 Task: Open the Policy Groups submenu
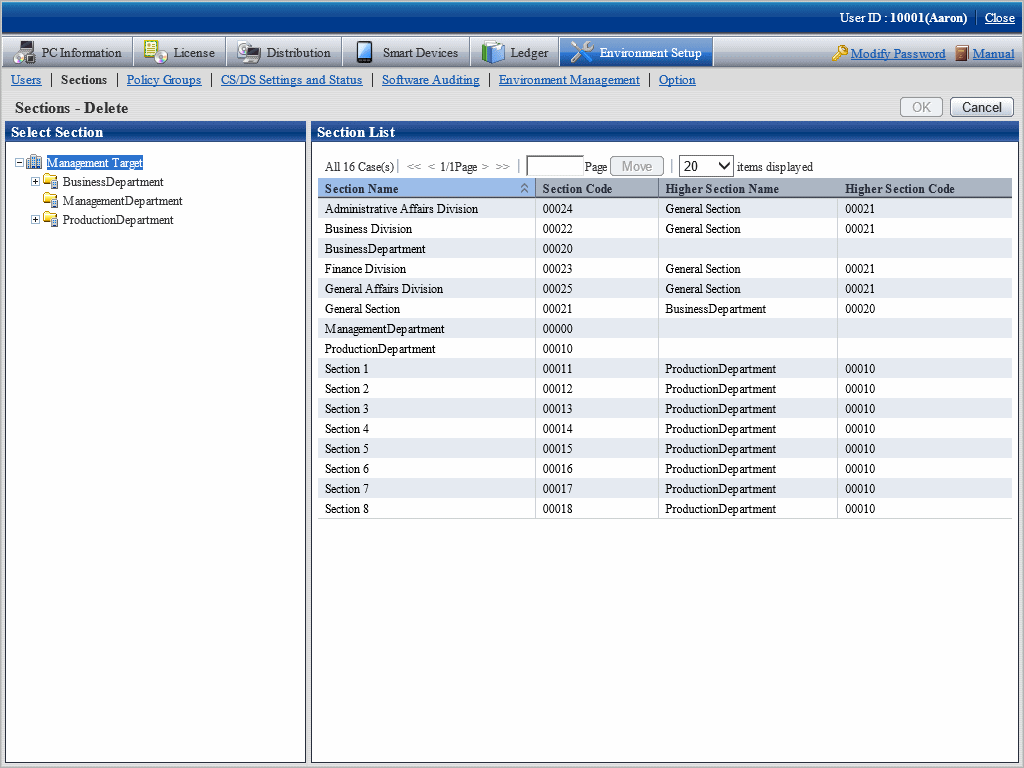point(164,80)
